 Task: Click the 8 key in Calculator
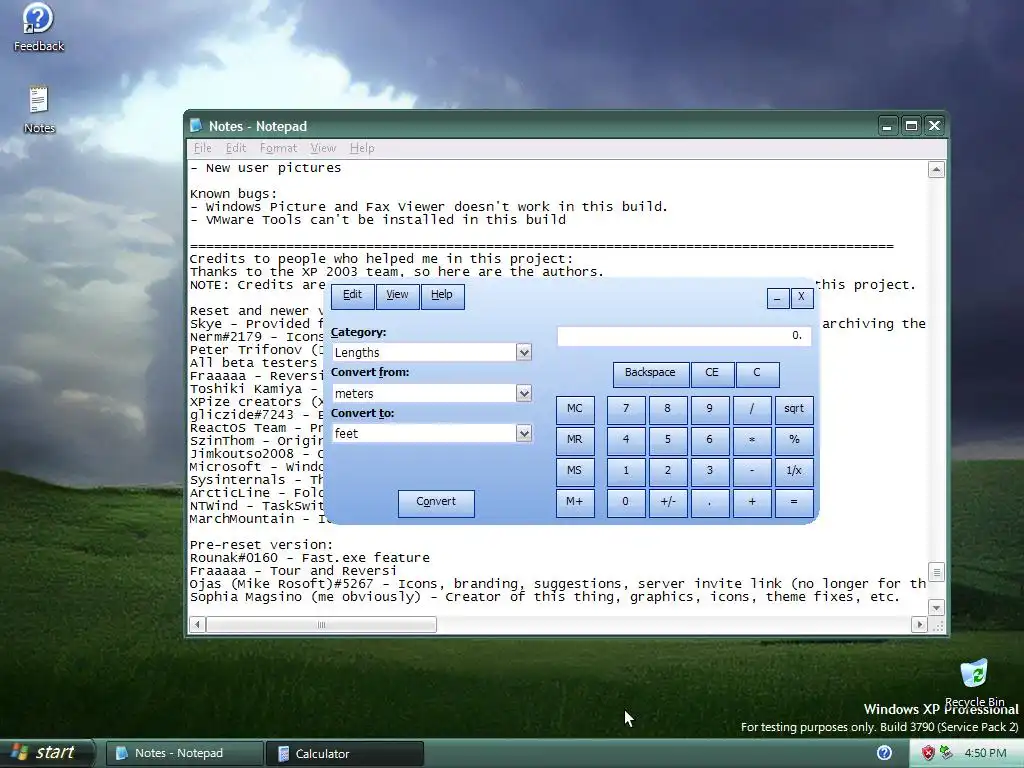click(668, 410)
